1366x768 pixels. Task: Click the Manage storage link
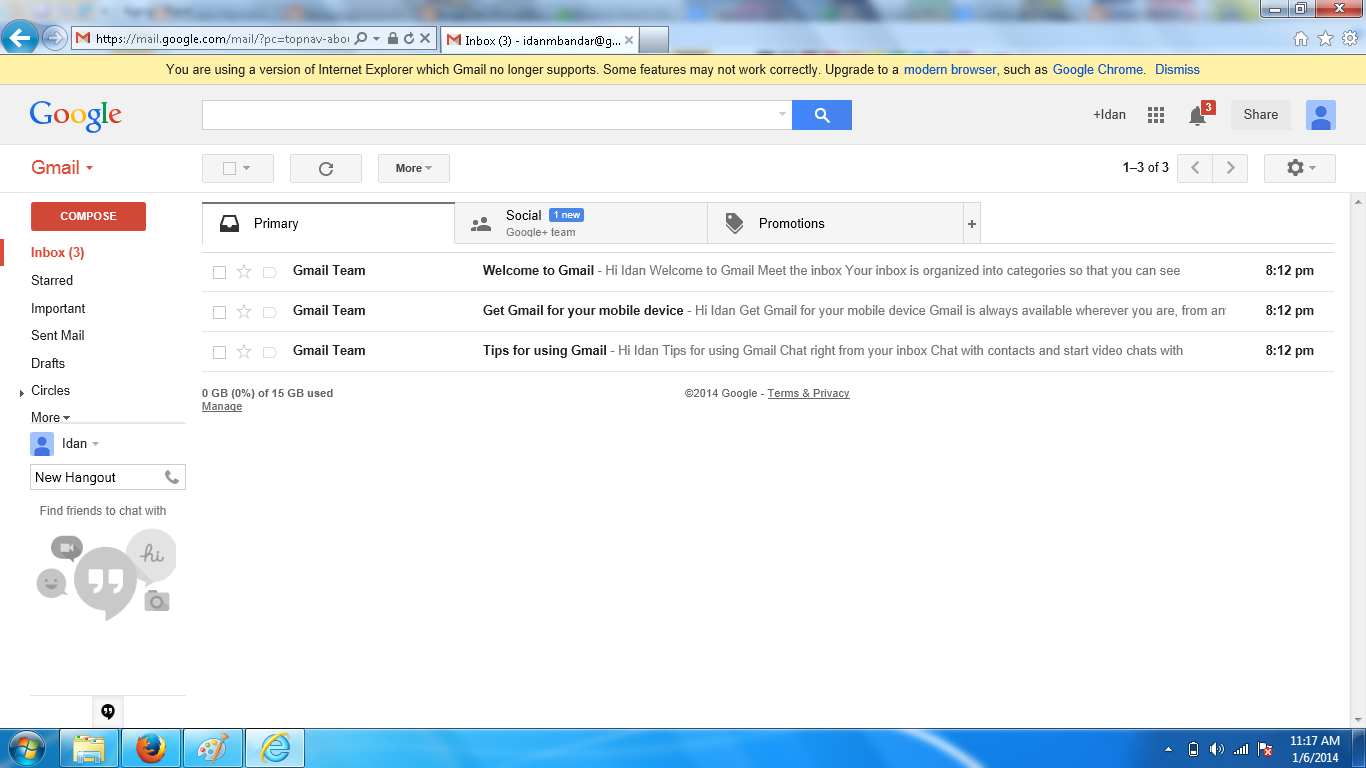[x=222, y=407]
